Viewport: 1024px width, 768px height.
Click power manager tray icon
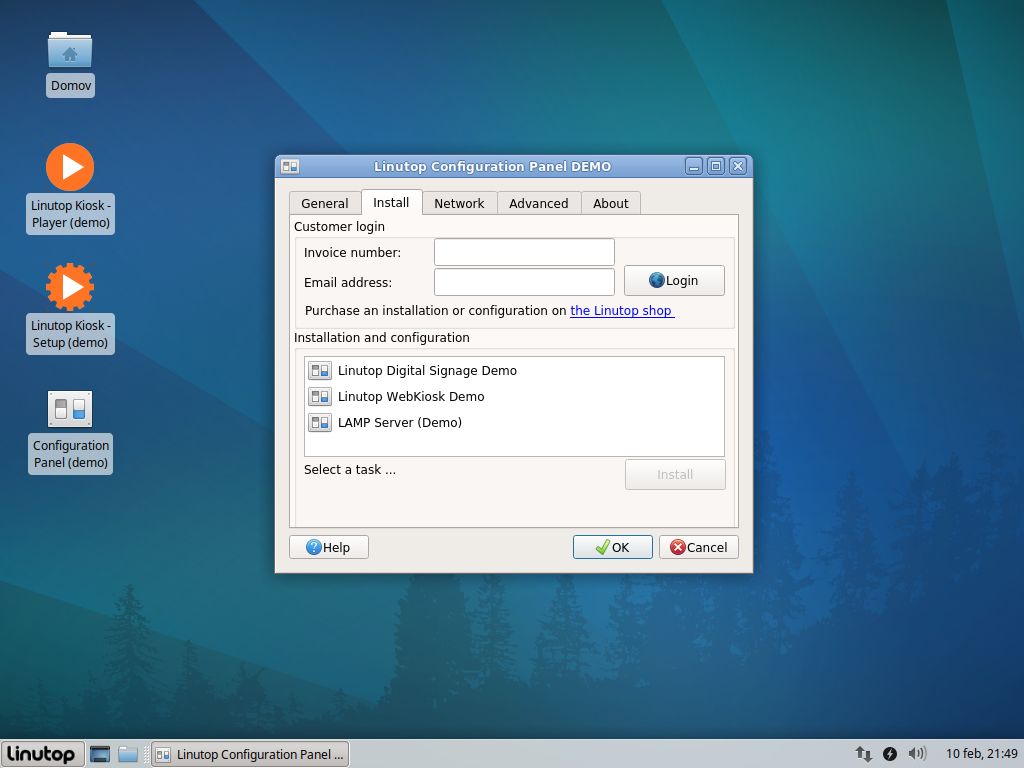pyautogui.click(x=889, y=754)
